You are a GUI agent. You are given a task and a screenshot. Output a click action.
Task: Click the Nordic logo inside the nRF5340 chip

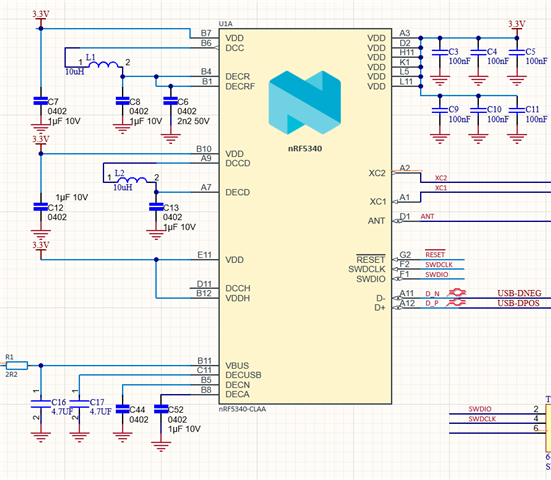point(305,102)
